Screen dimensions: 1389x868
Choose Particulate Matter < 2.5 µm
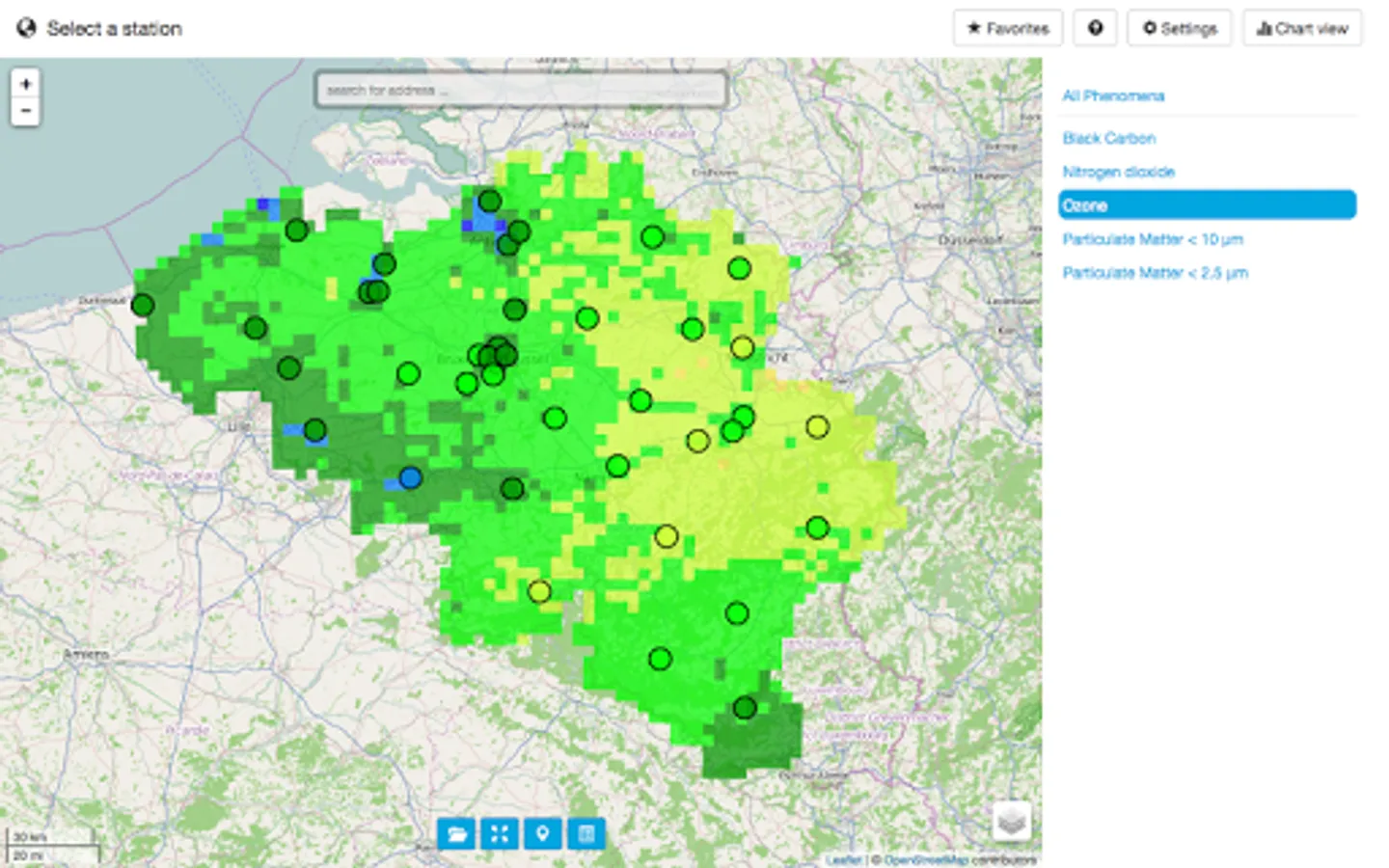(x=1156, y=273)
